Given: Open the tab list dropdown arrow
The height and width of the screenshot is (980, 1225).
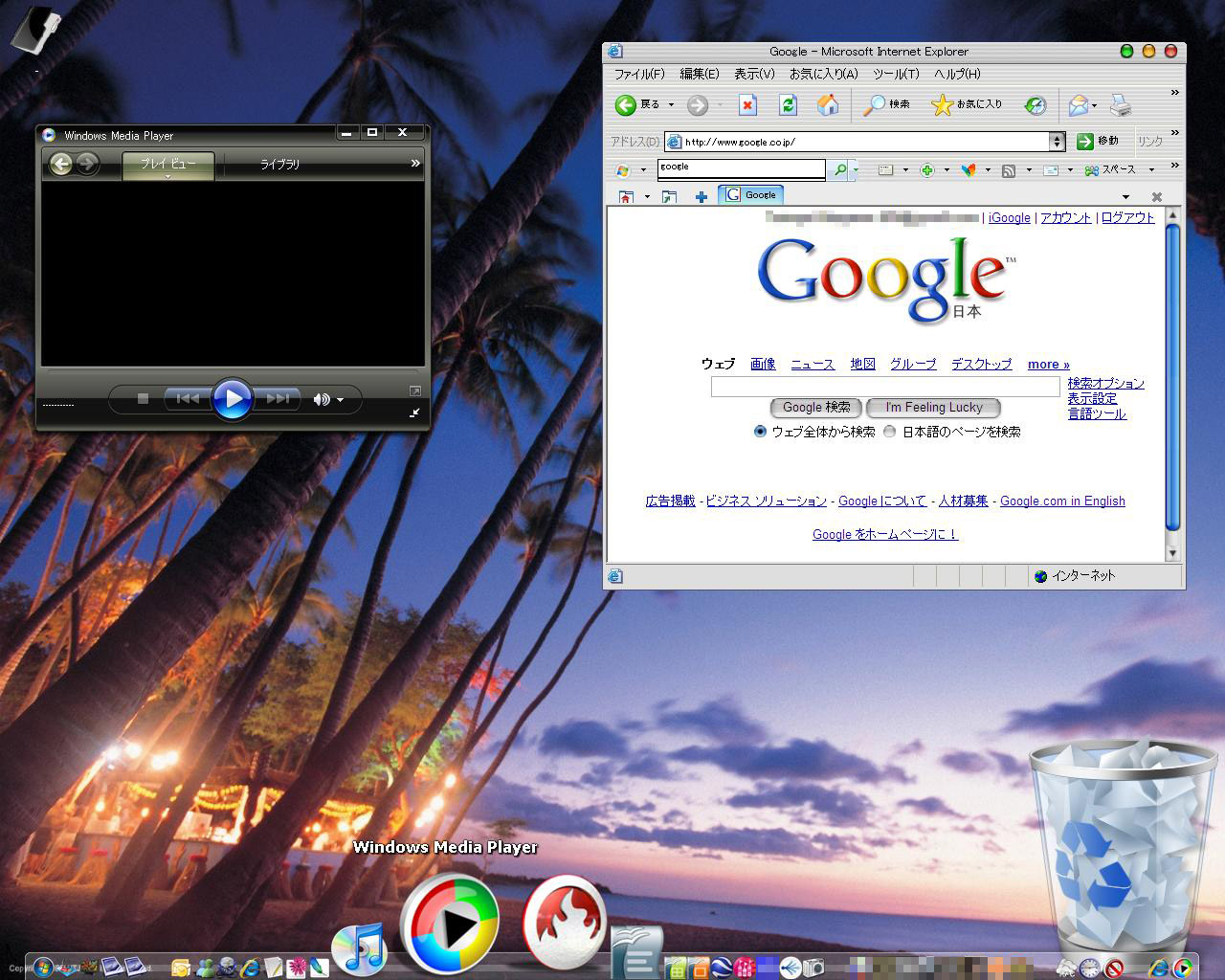Looking at the screenshot, I should tap(1125, 197).
